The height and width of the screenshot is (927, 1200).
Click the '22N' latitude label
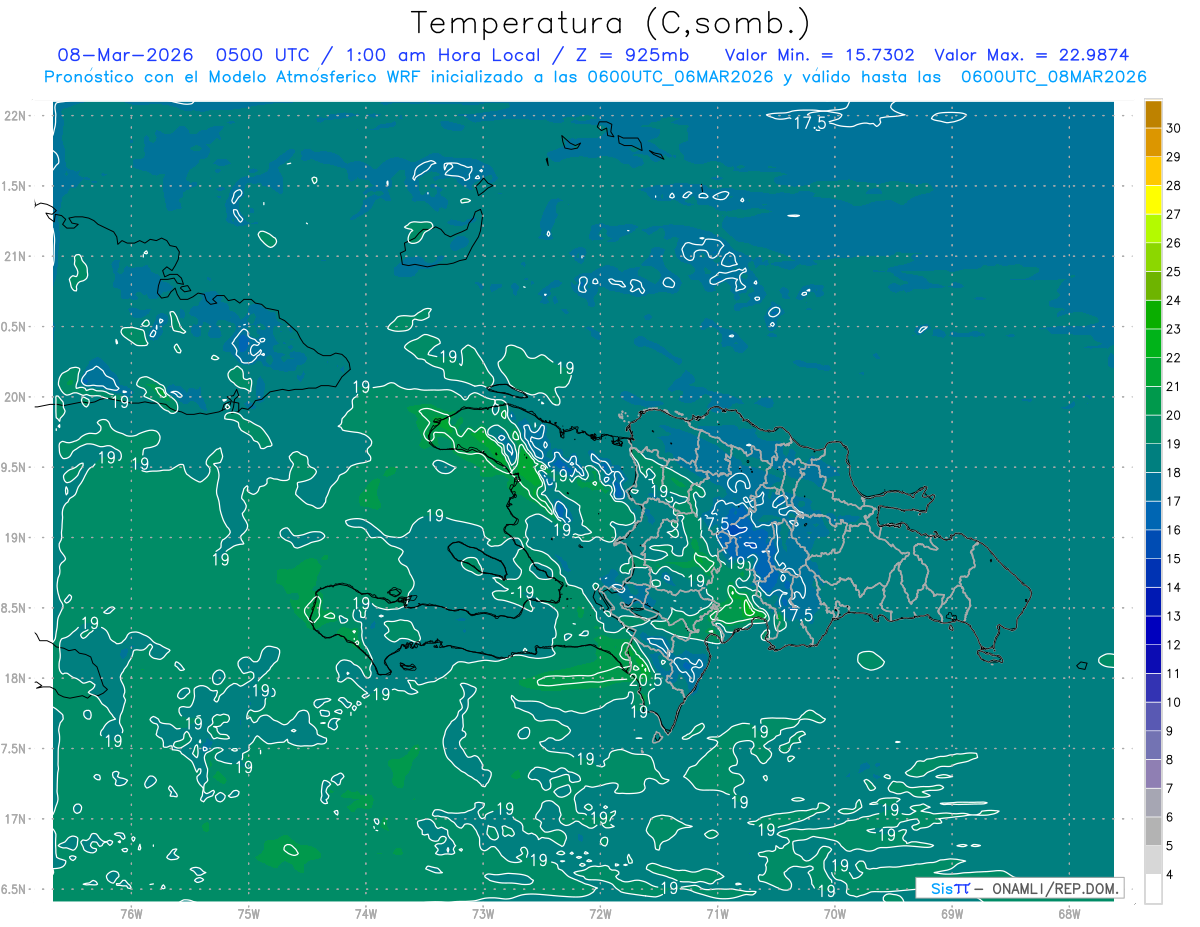click(16, 116)
